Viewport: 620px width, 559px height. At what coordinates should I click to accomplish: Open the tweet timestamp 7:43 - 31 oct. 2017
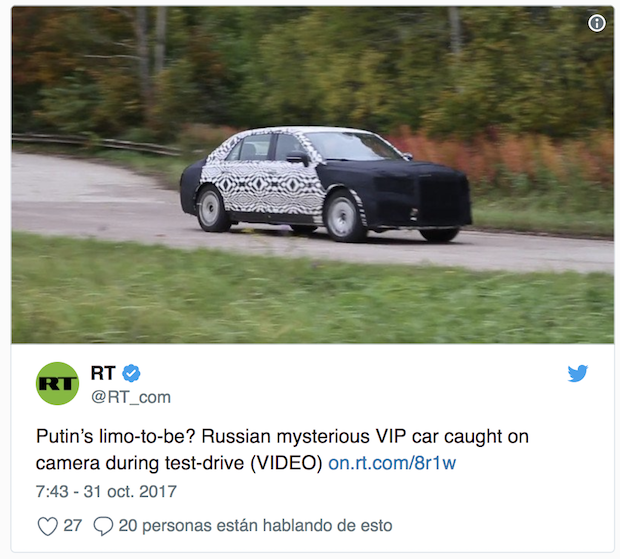click(106, 492)
